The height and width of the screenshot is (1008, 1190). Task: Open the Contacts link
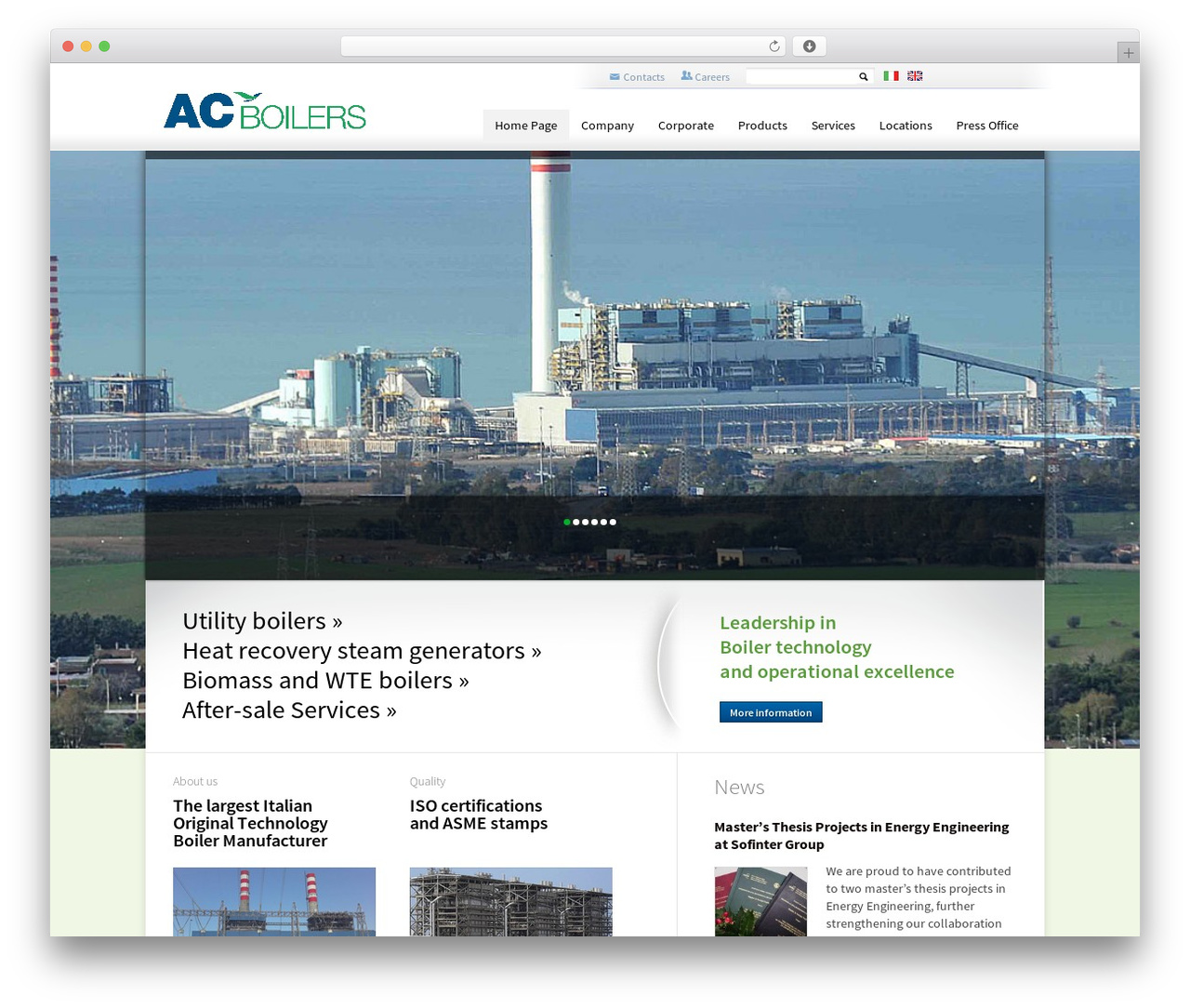click(x=637, y=77)
